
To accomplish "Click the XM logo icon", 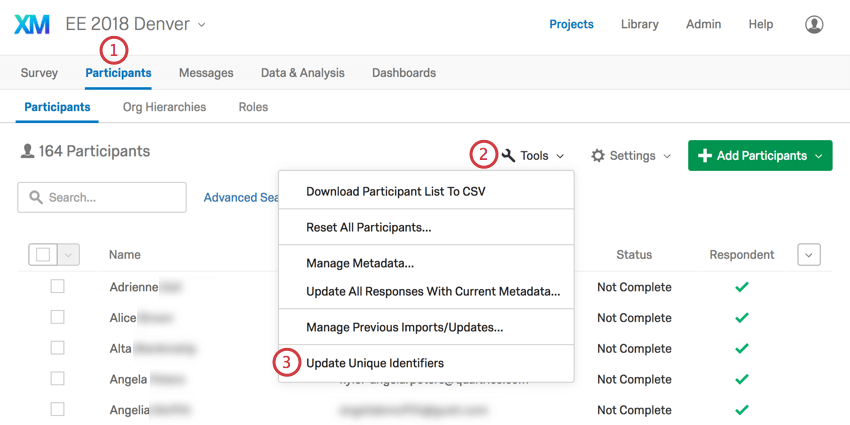I will (x=32, y=24).
